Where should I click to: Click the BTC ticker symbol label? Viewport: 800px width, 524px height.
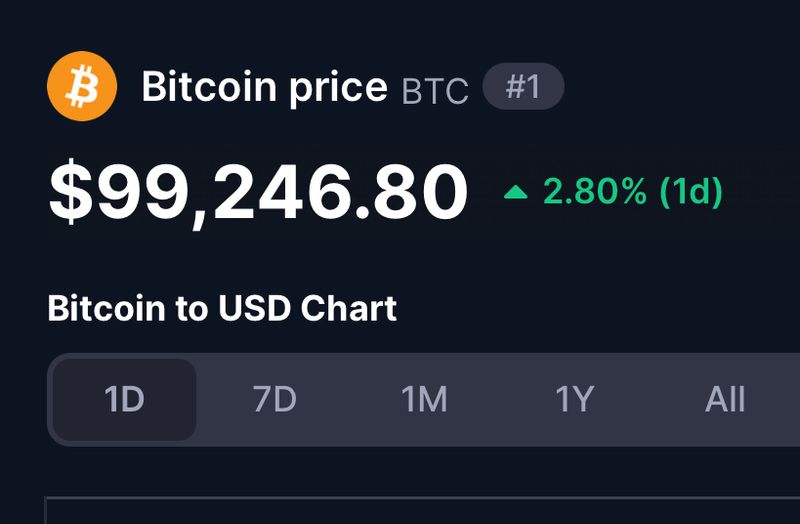435,91
